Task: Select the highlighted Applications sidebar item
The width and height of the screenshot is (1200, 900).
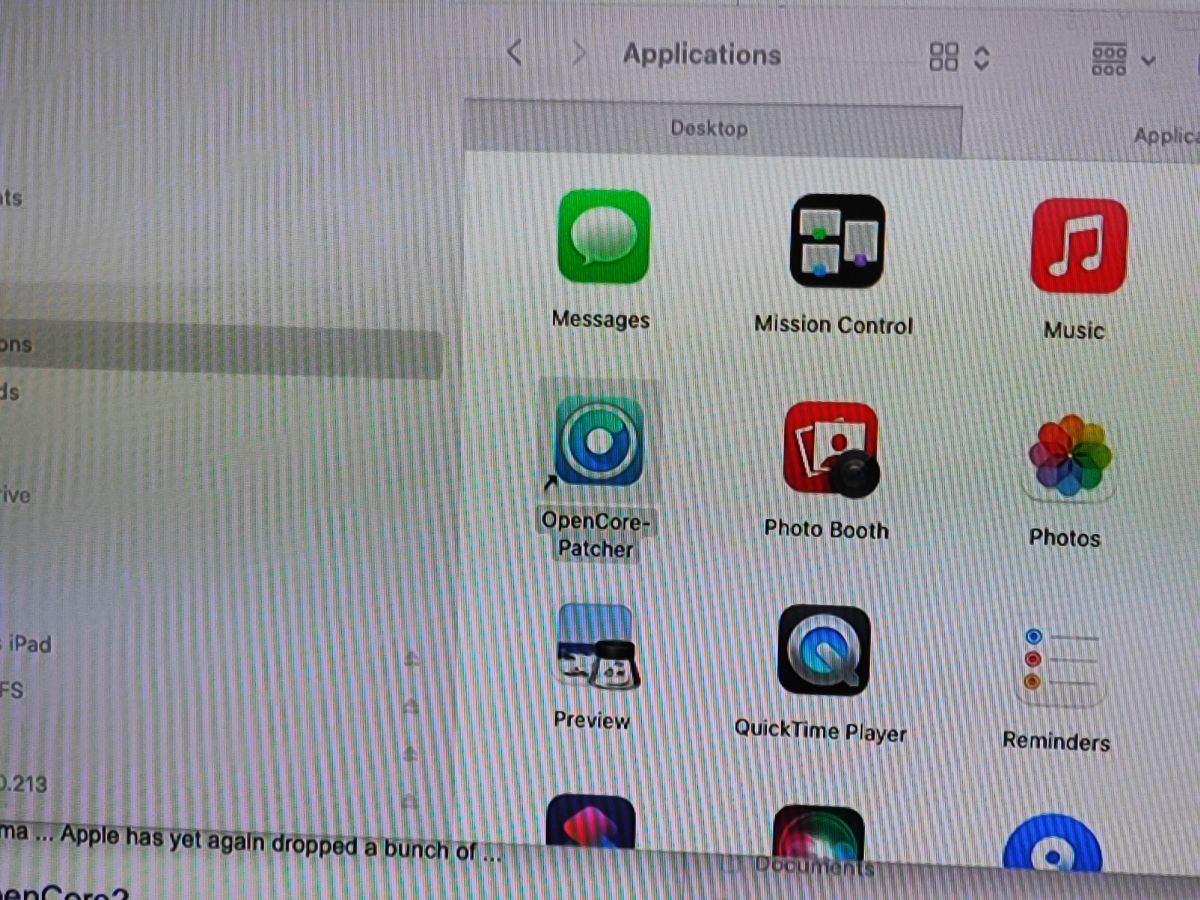Action: (220, 347)
